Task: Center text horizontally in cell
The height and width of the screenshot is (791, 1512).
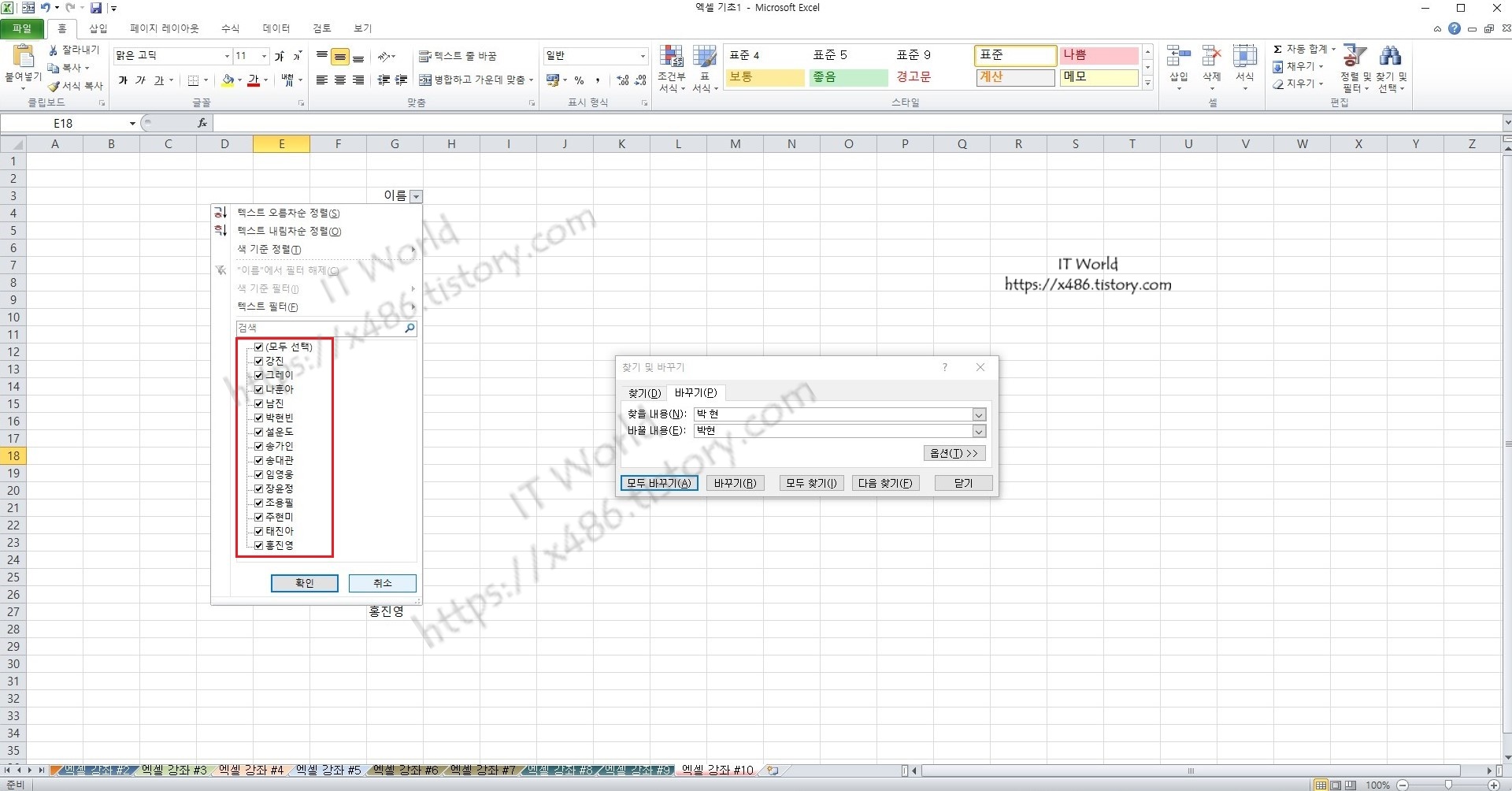Action: click(340, 80)
